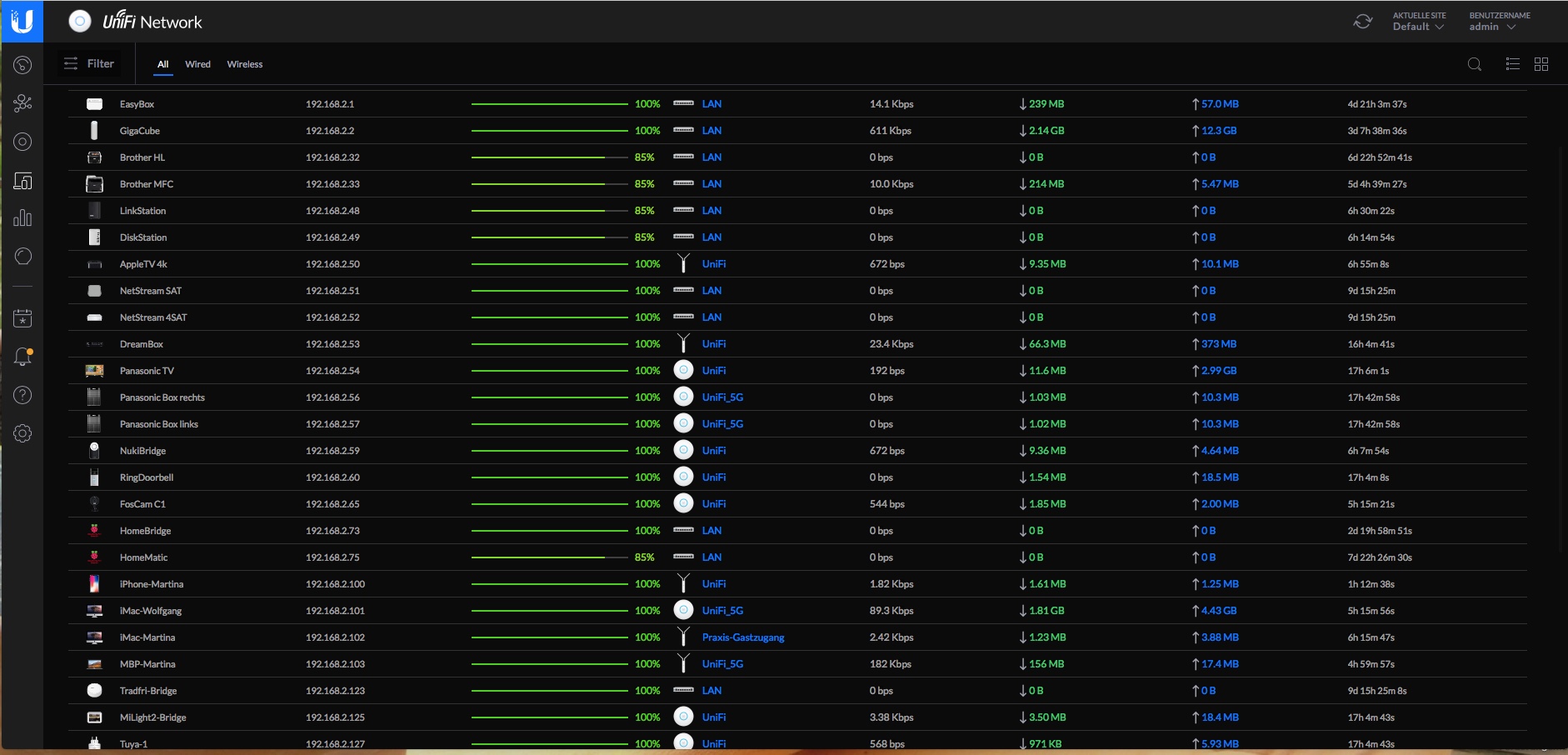Open Alerts bell icon with orange dot
Image resolution: width=1568 pixels, height=755 pixels.
click(x=22, y=357)
